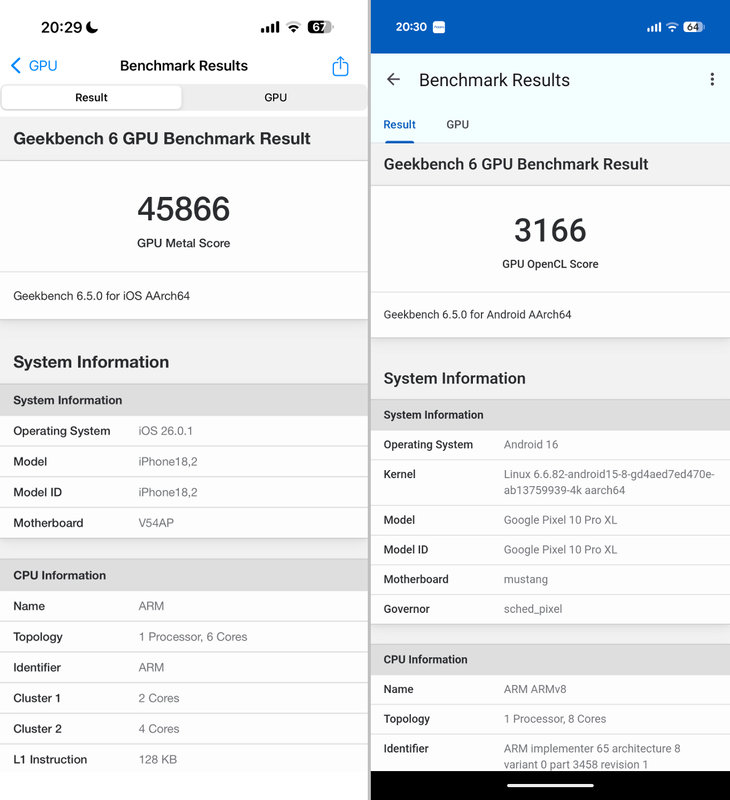Tap the mustang motherboard value

[x=526, y=580]
